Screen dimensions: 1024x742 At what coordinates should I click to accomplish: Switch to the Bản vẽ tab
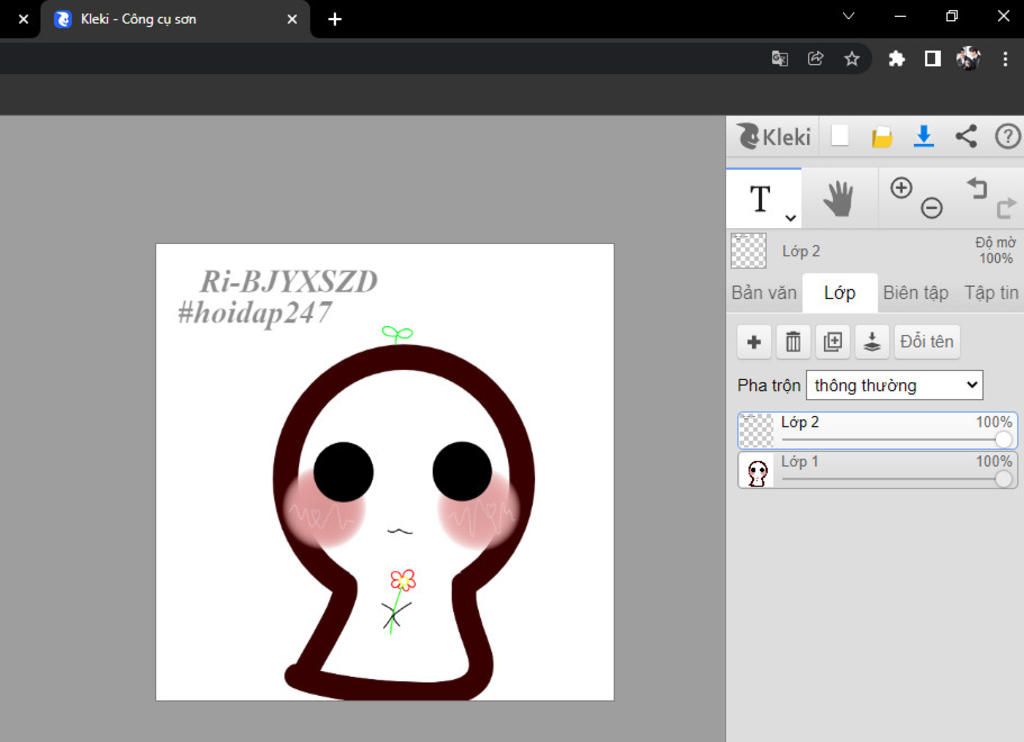pos(764,293)
